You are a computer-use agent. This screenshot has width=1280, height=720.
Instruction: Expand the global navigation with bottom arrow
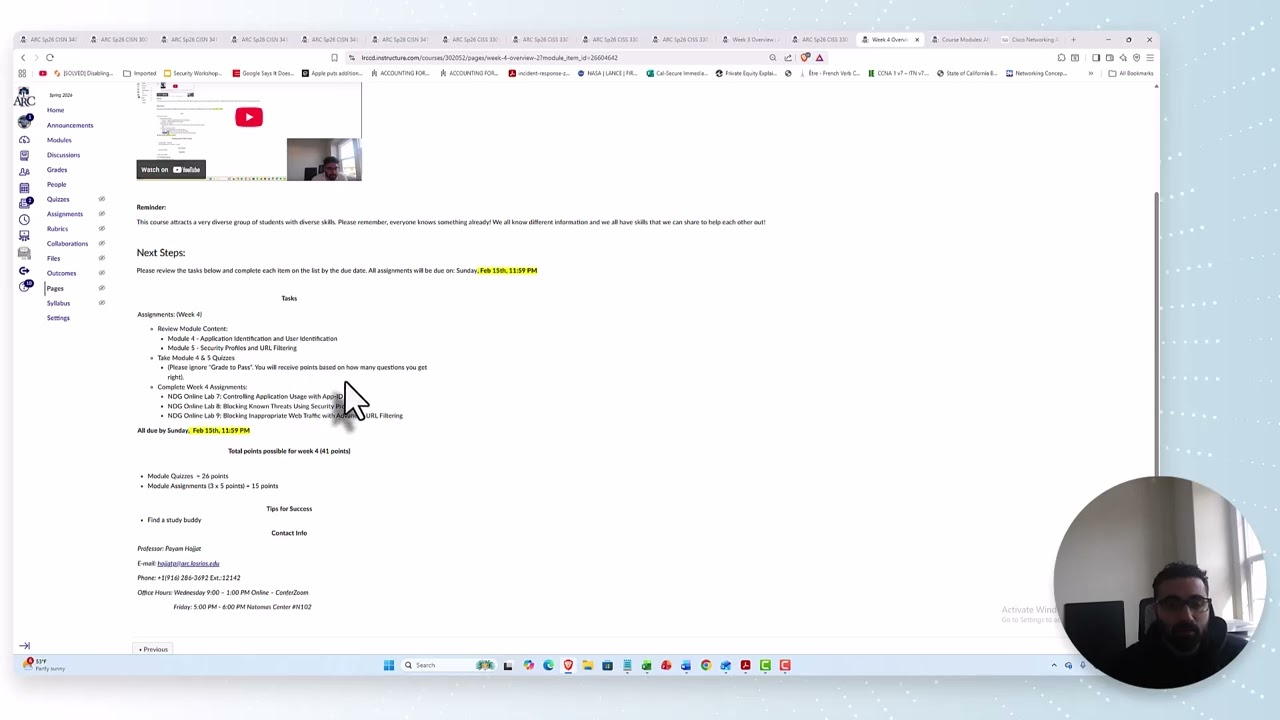point(24,646)
